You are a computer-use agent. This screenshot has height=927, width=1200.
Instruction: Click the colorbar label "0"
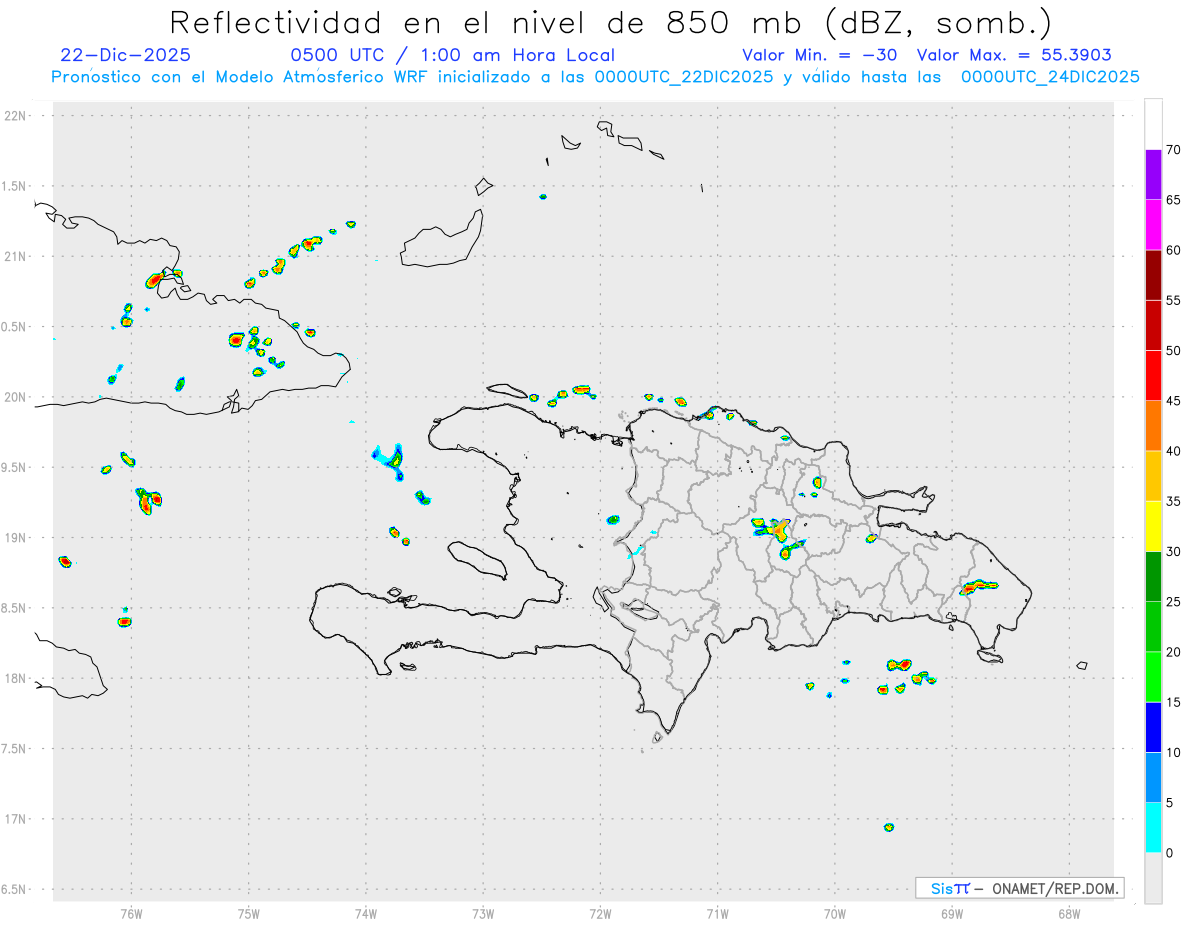click(x=1170, y=853)
